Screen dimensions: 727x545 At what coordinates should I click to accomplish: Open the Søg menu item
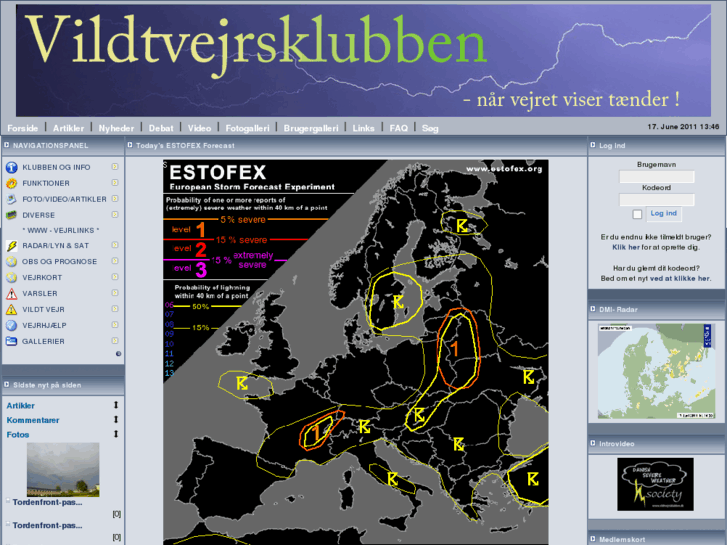click(430, 128)
